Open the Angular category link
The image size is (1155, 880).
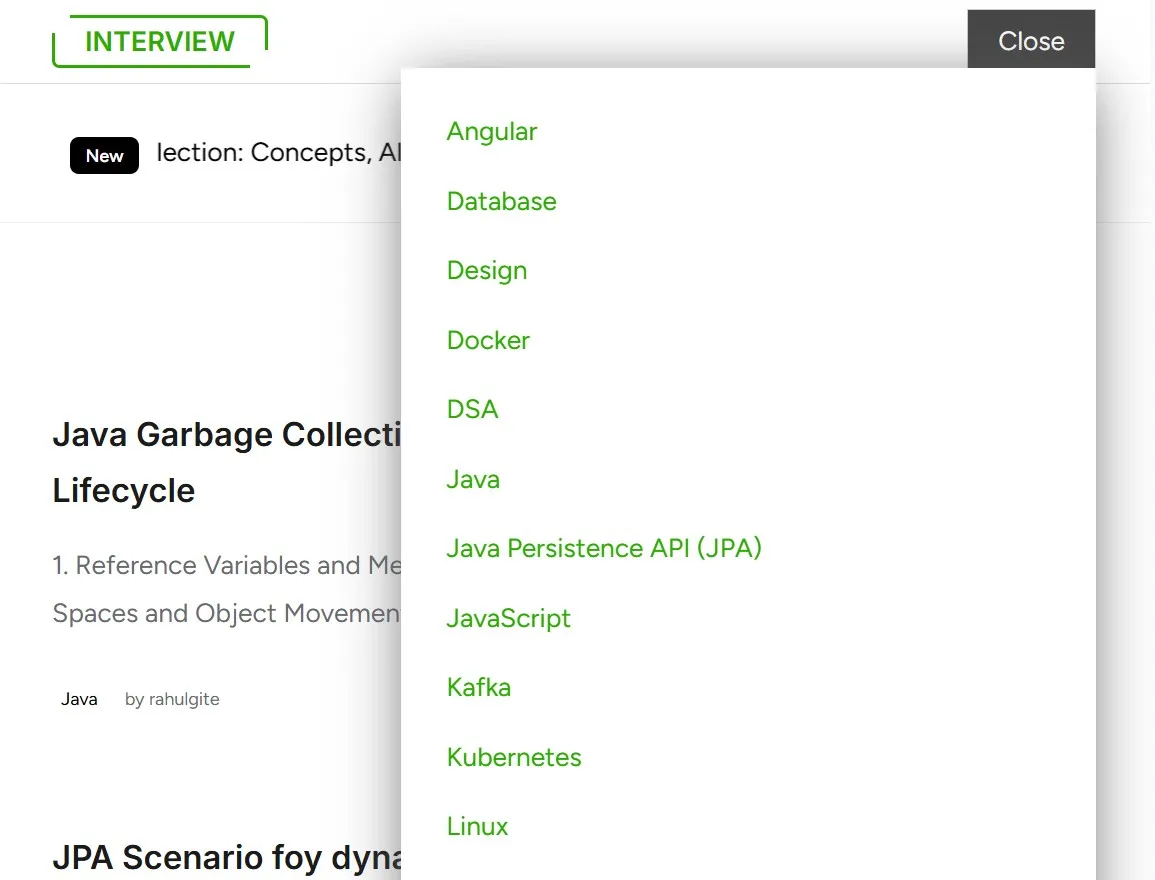(491, 132)
